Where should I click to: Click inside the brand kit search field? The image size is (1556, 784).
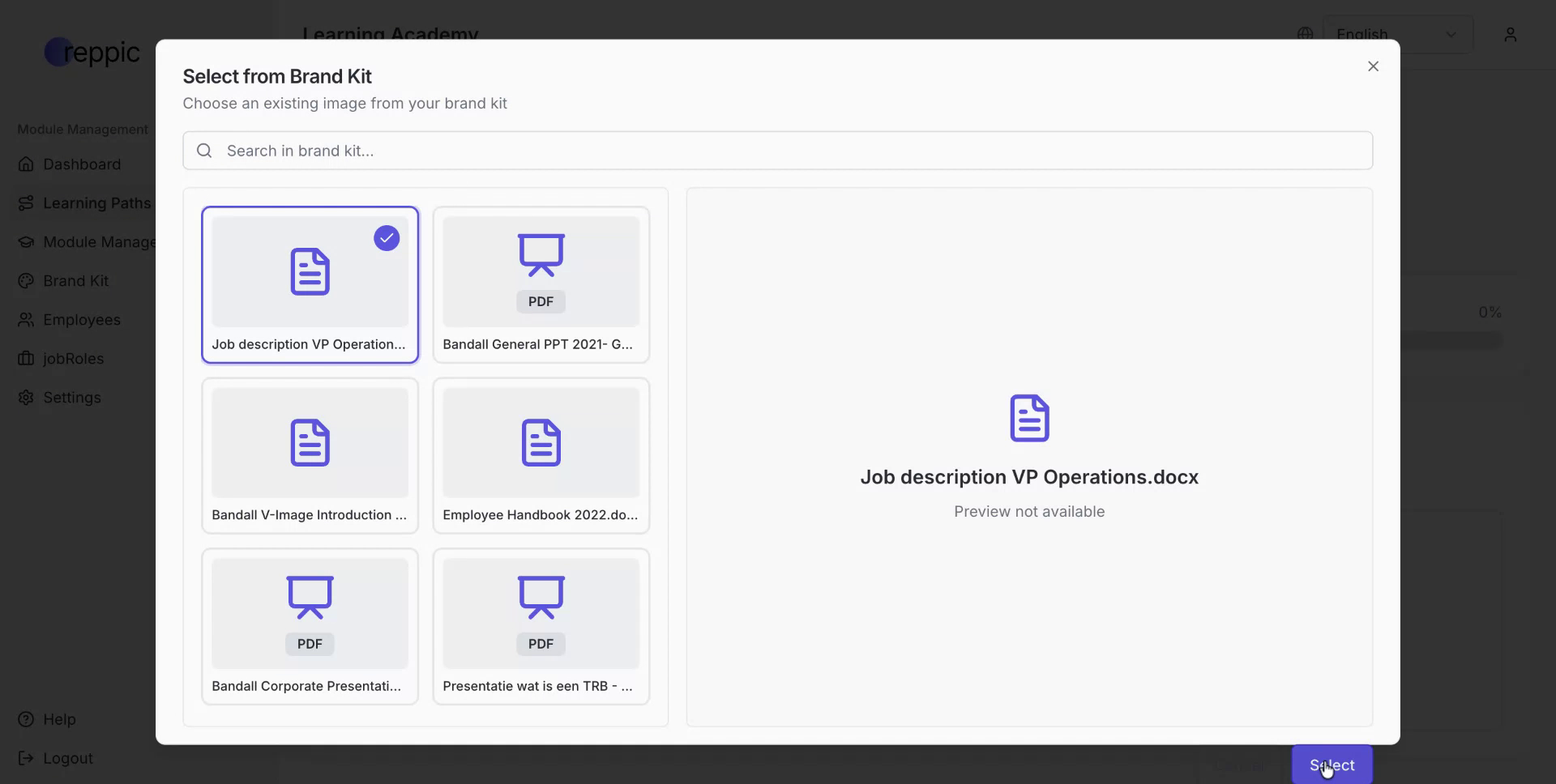pyautogui.click(x=567, y=150)
